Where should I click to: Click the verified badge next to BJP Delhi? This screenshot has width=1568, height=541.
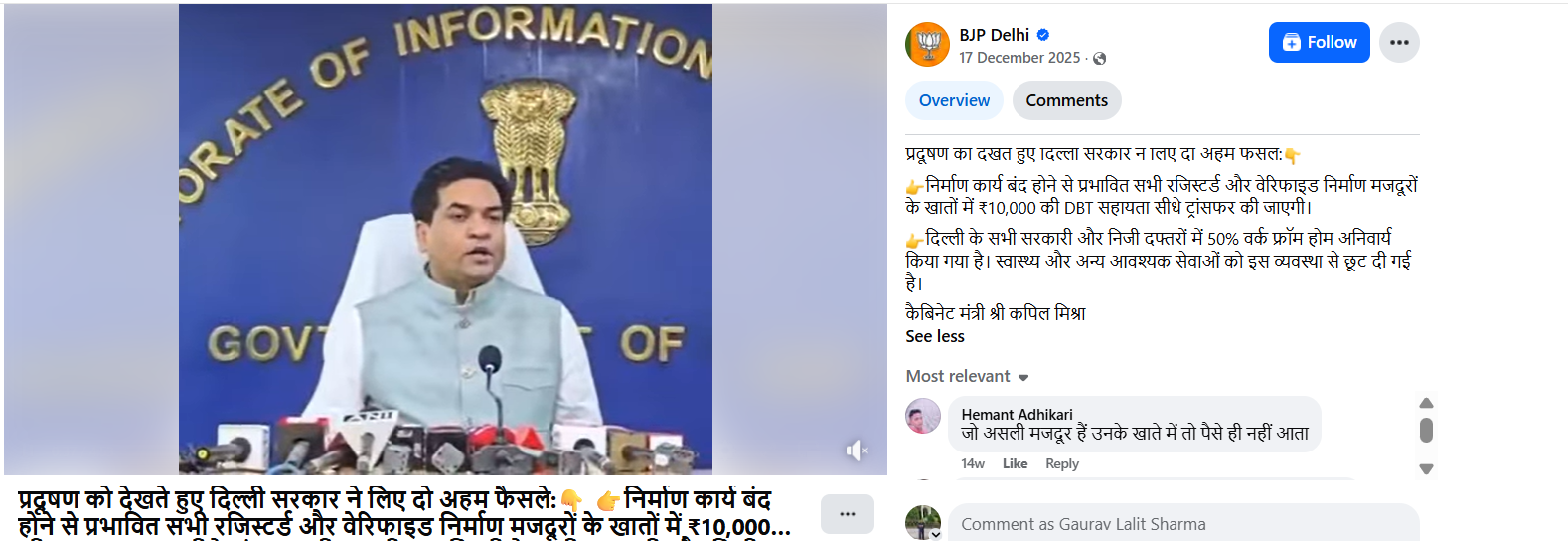coord(1043,35)
